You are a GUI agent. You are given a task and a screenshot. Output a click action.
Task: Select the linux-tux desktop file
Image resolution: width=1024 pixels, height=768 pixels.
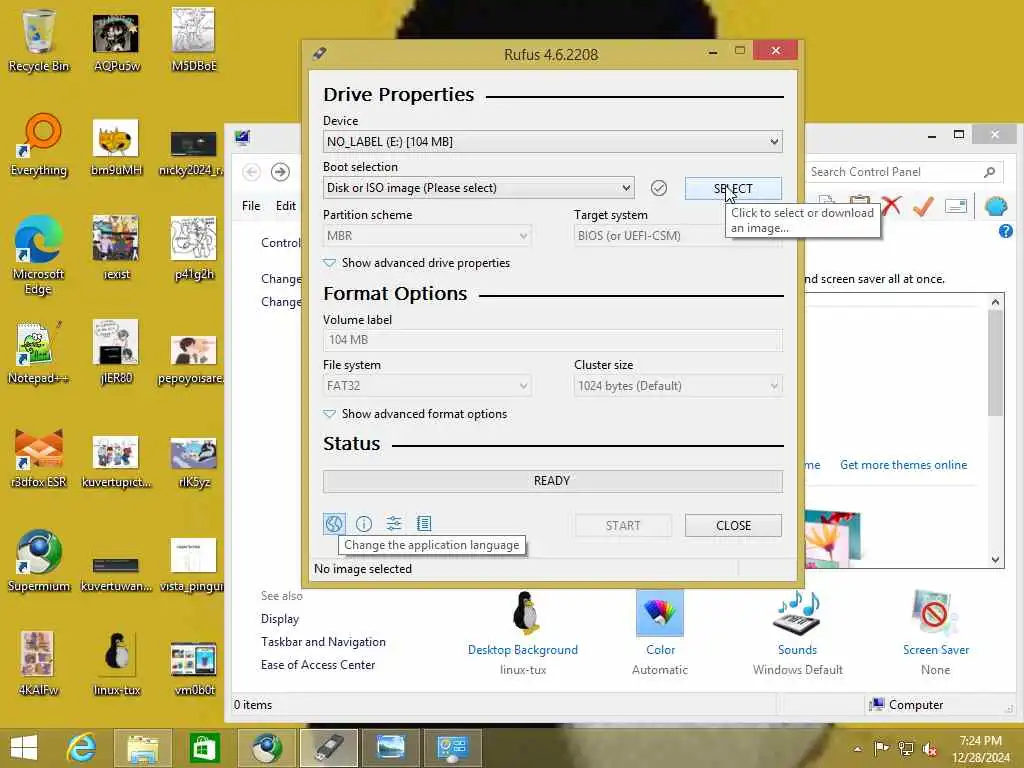tap(116, 664)
